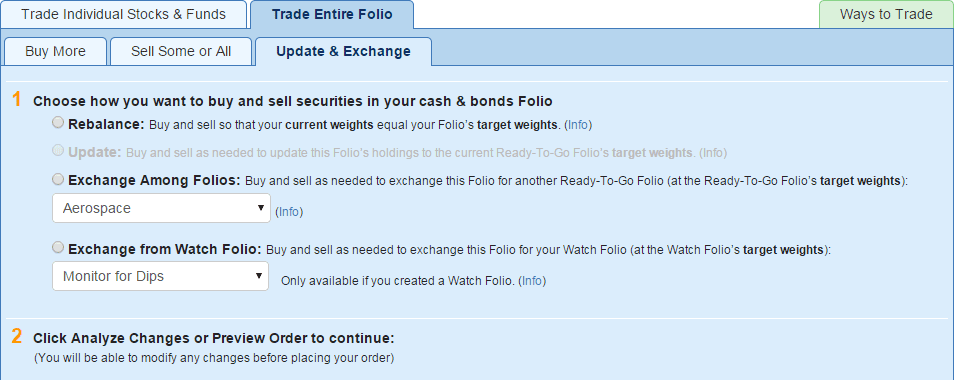The height and width of the screenshot is (380, 954).
Task: Select the greyed-out Update radio button
Action: [58, 150]
